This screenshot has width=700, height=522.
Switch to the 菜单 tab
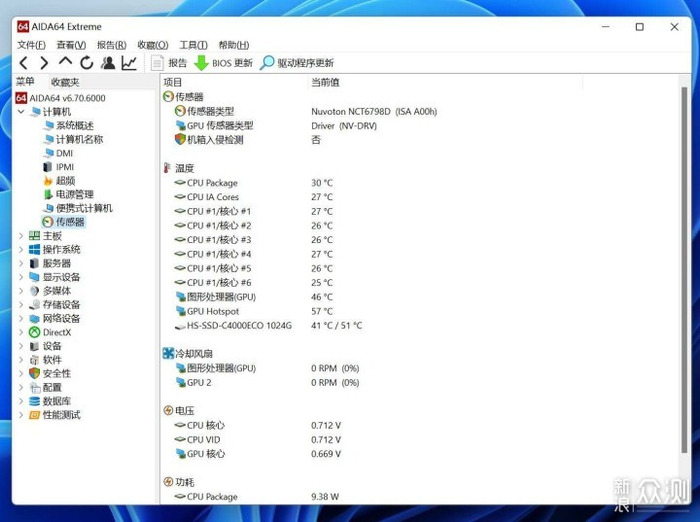tap(25, 82)
